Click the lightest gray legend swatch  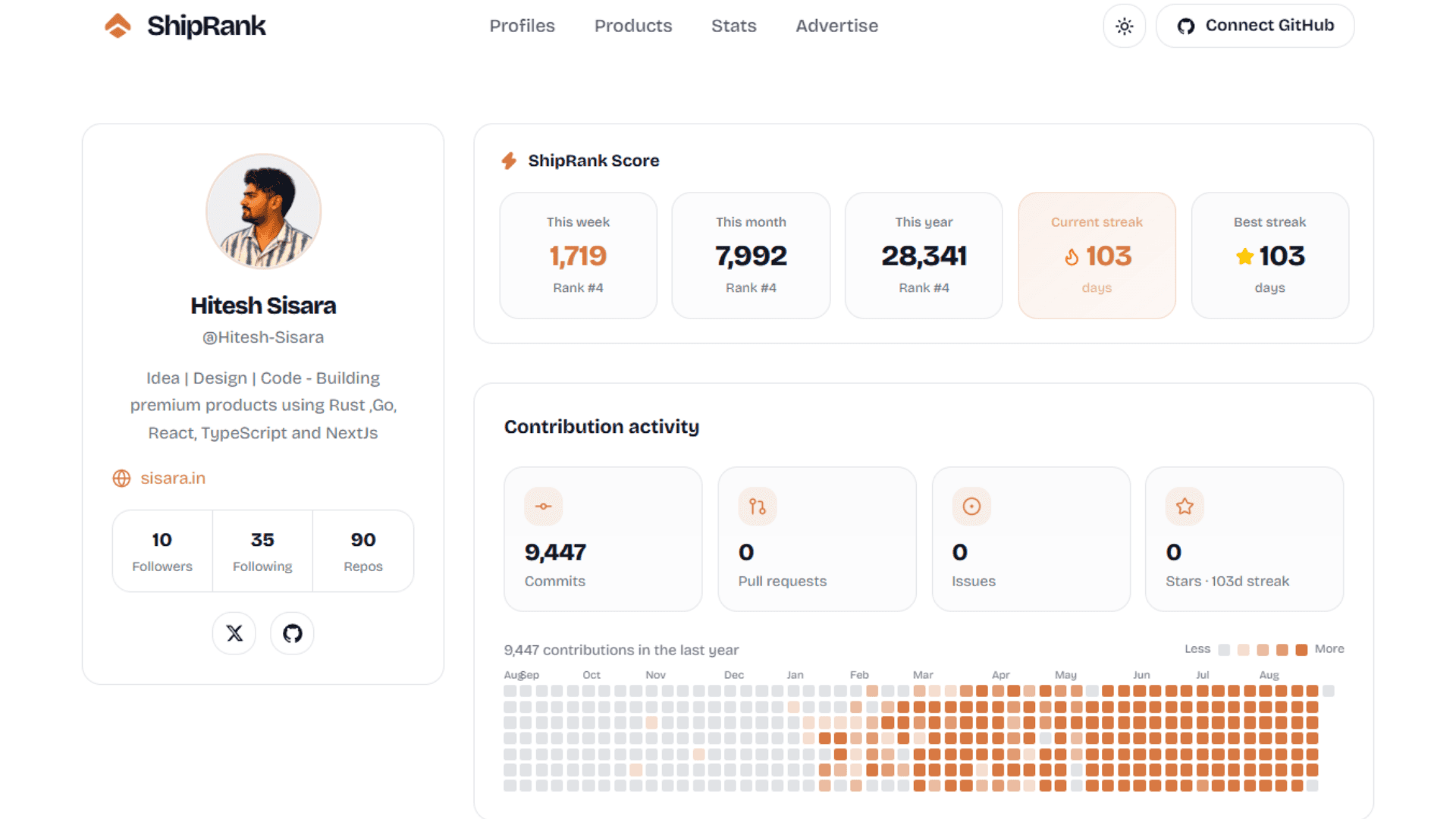point(1224,650)
